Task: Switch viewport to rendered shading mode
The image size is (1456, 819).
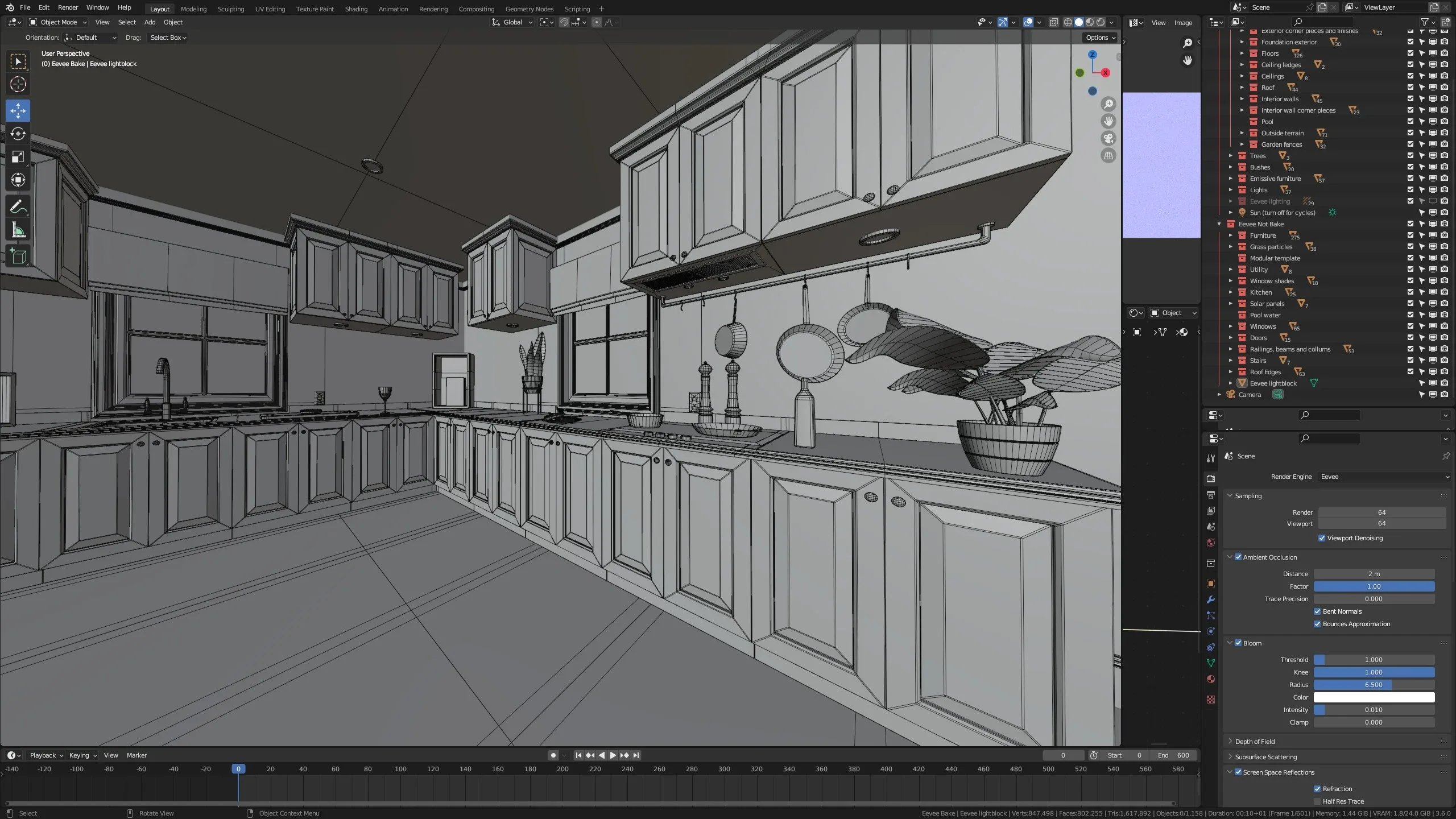Action: tap(1101, 22)
